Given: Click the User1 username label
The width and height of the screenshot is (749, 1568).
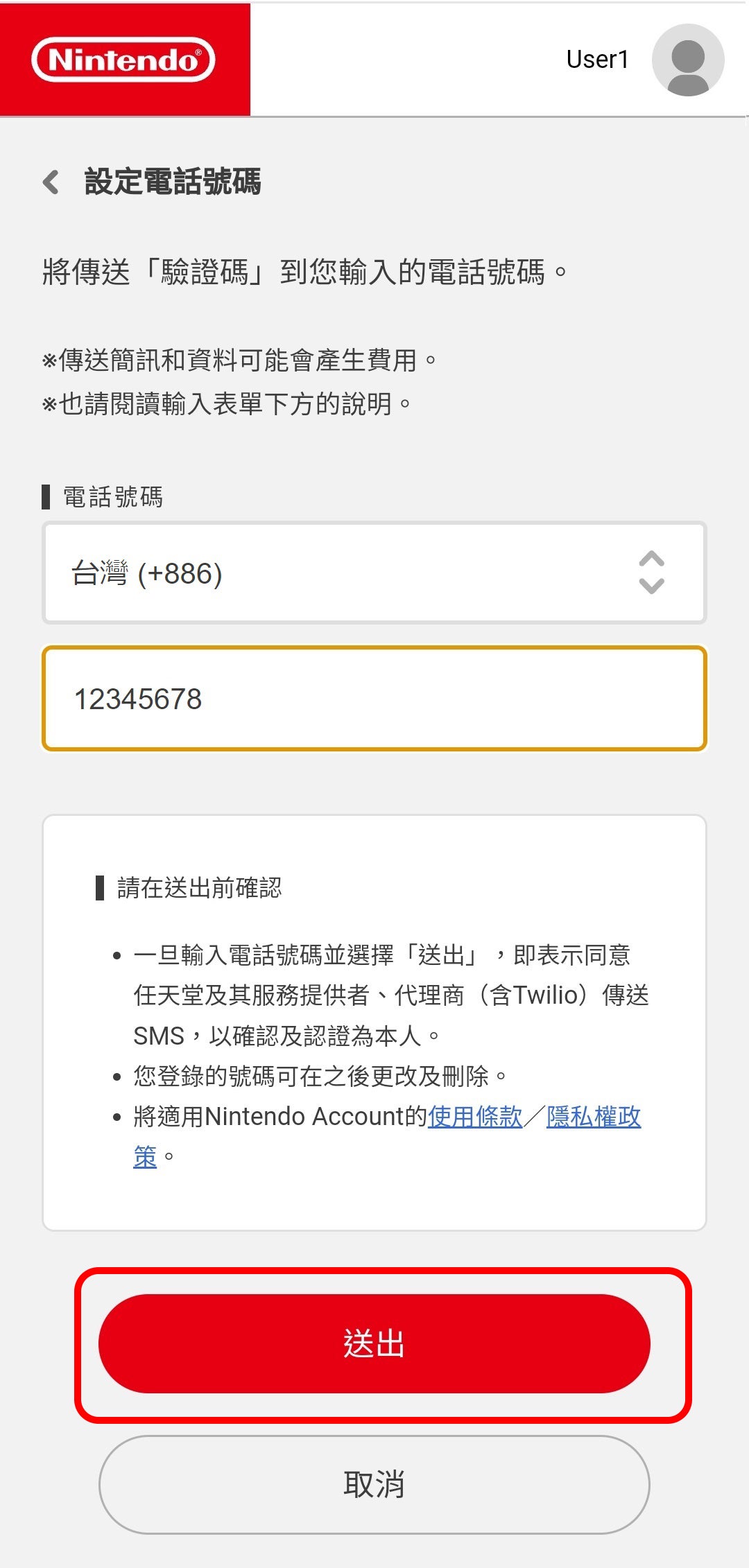Looking at the screenshot, I should point(597,60).
